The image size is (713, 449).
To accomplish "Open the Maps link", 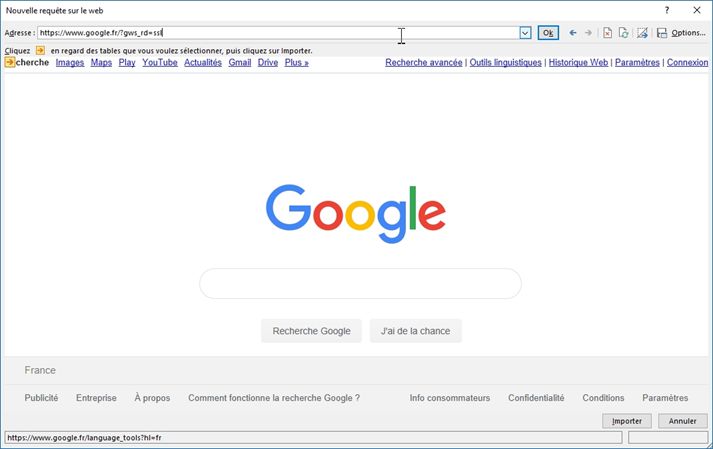I will [101, 62].
